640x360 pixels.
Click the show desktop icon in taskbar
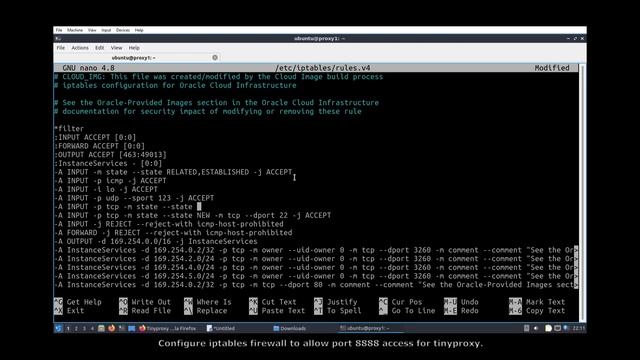coord(131,328)
